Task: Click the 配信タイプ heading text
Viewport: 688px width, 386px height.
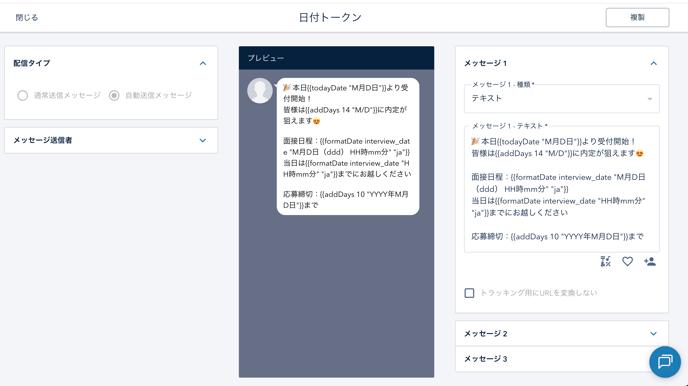Action: point(32,64)
